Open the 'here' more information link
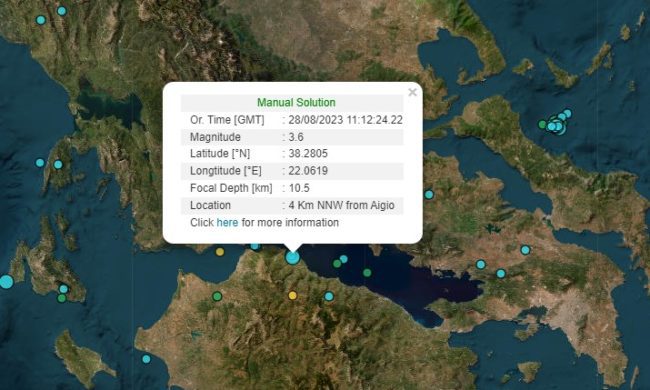The image size is (650, 390). 227,223
